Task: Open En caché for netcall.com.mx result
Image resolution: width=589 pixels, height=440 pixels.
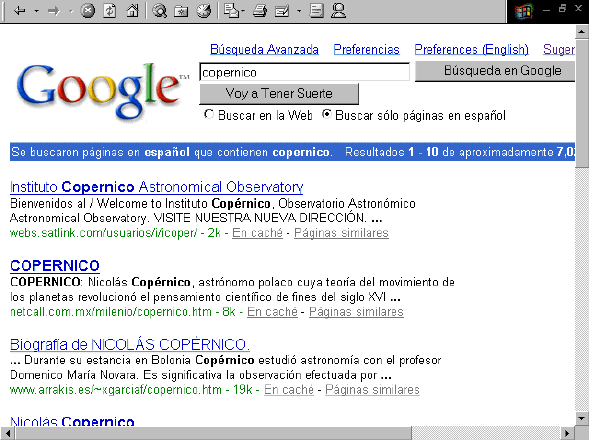Action: coord(272,312)
